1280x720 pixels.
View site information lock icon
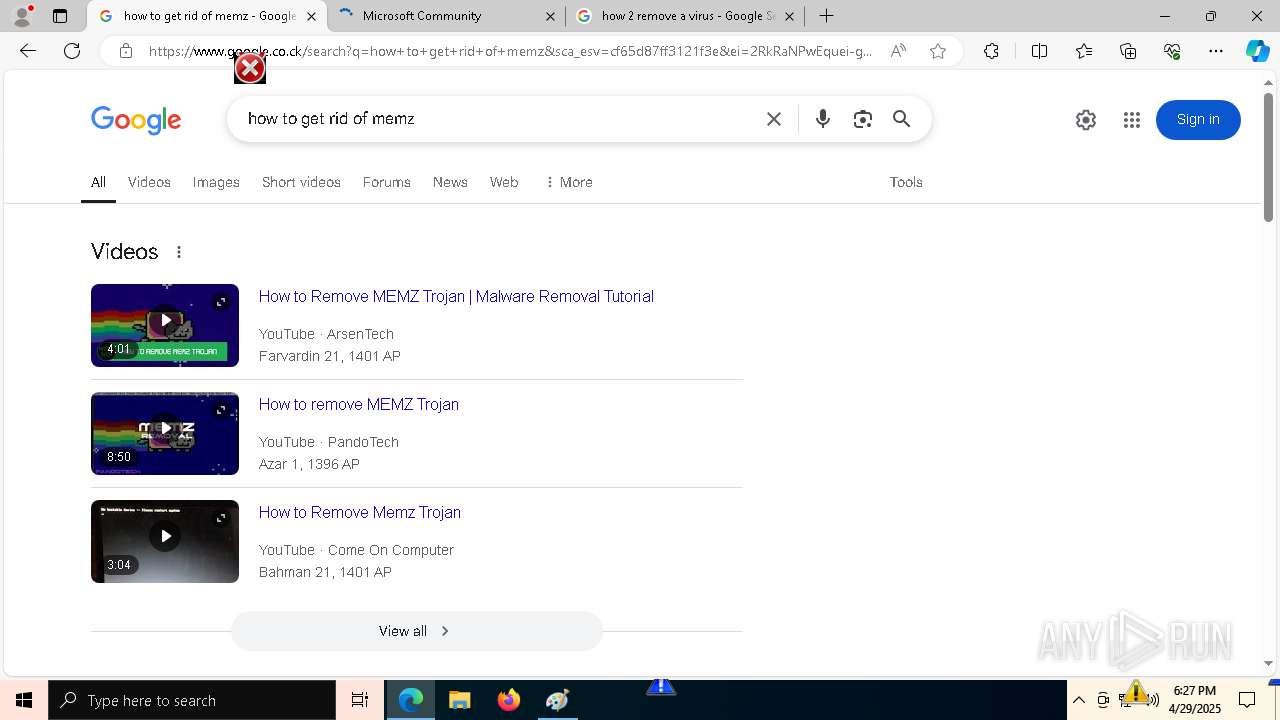126,51
